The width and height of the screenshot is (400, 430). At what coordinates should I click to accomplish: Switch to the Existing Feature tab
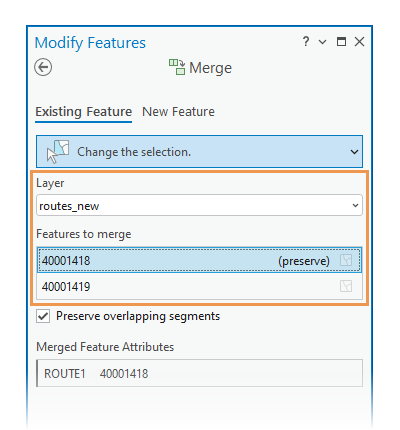coord(84,112)
